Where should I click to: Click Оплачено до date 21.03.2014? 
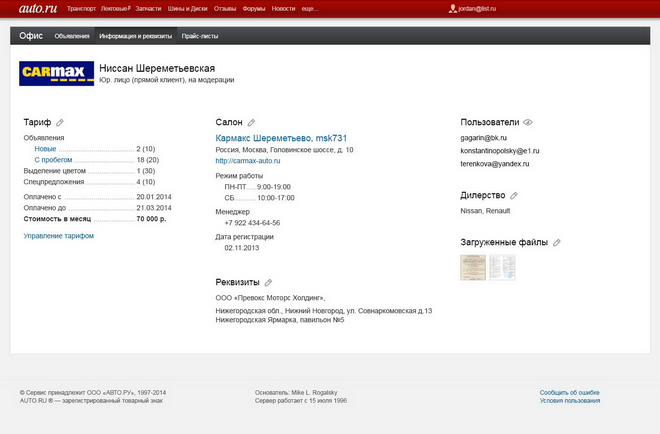[x=154, y=208]
